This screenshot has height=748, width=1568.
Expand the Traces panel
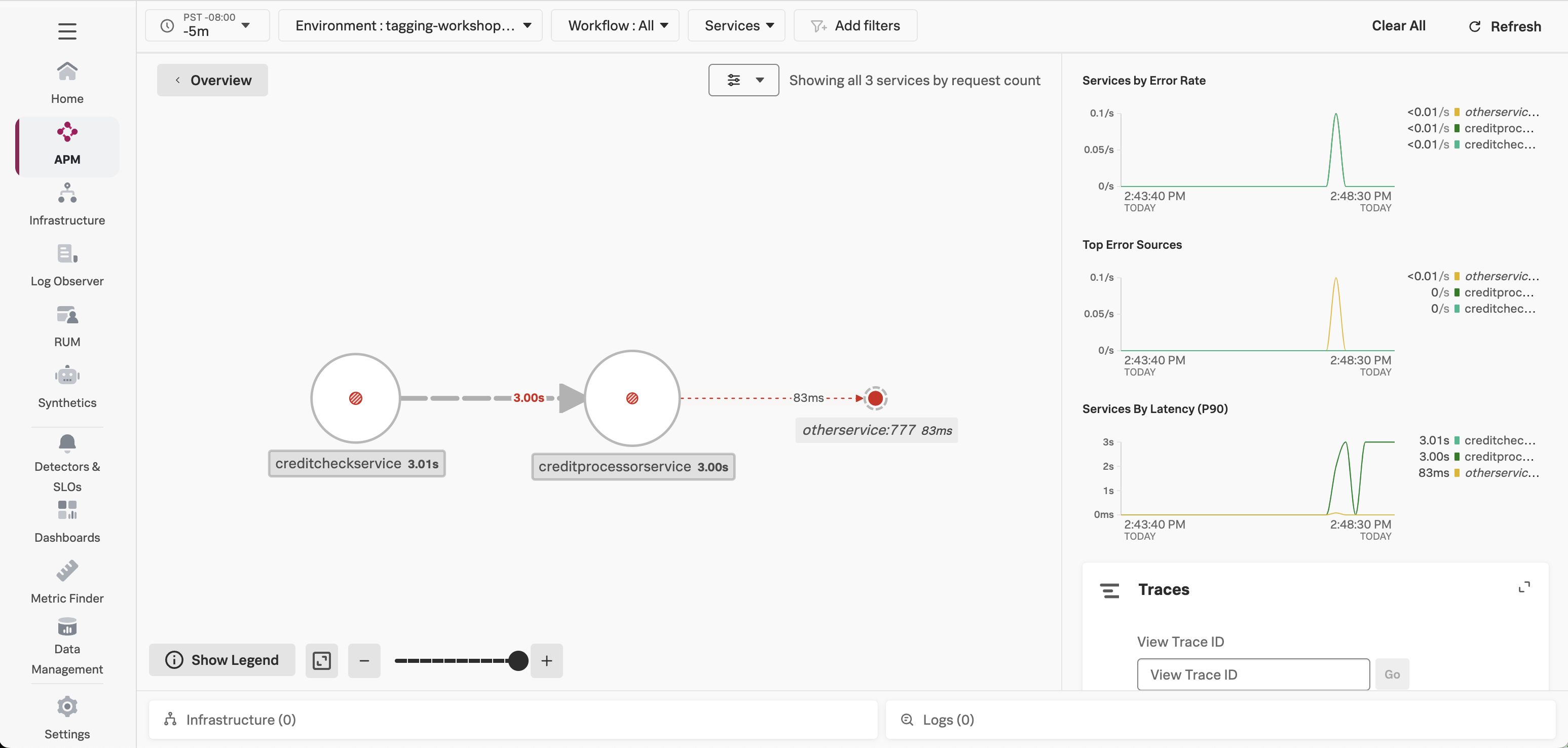coord(1523,587)
